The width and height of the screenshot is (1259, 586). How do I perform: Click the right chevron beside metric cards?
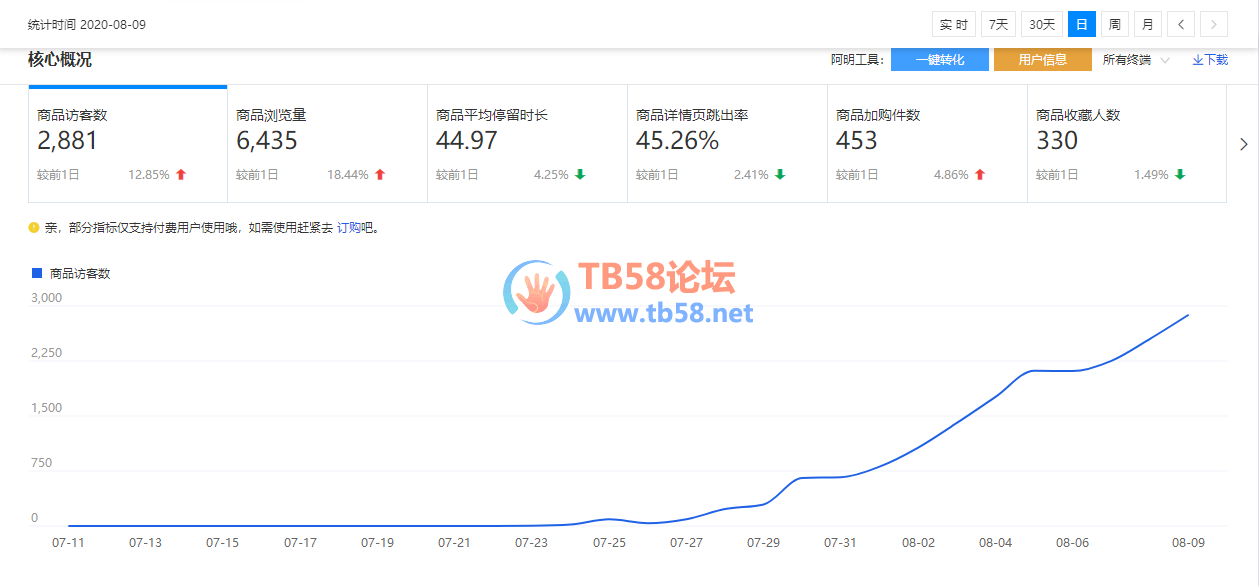[1243, 145]
